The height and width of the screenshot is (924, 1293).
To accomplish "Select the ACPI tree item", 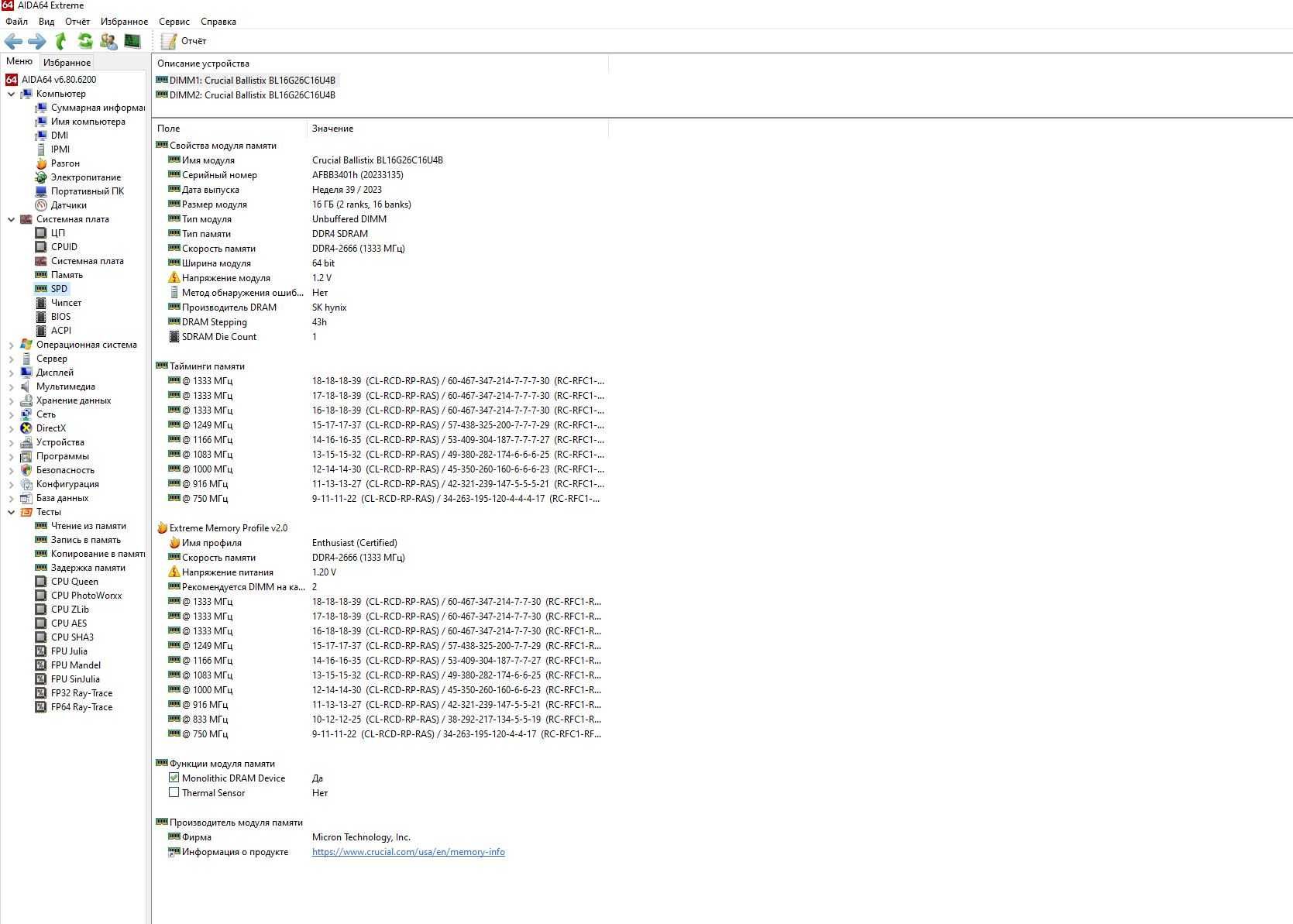I will [x=53, y=331].
